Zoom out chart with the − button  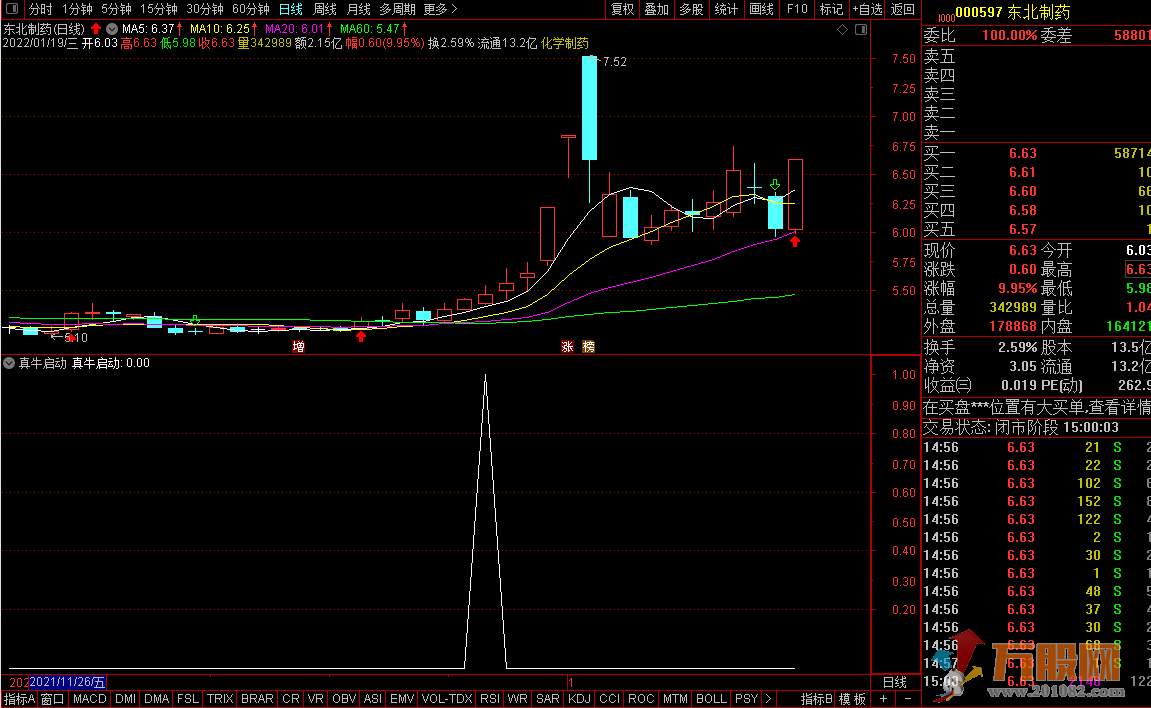908,699
